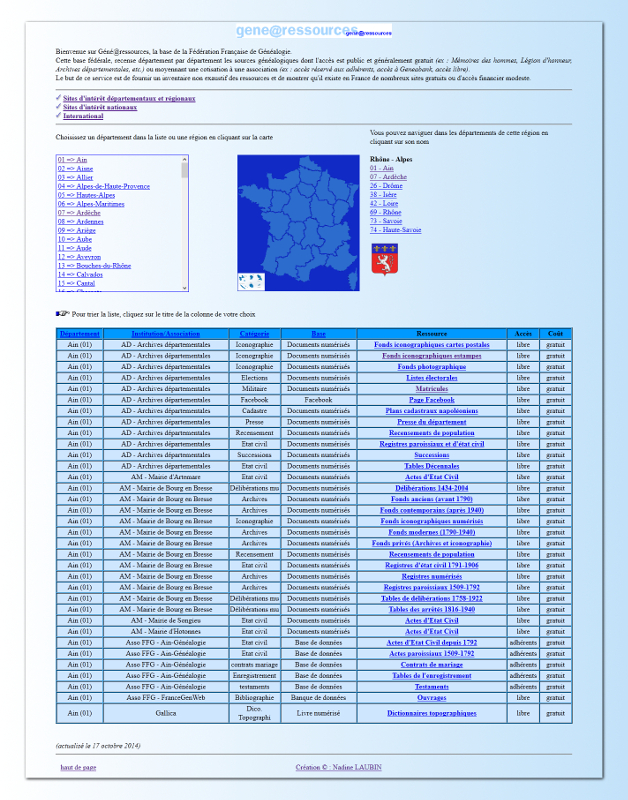Open Fonds anciens (avant 1790) resource
This screenshot has width=628, height=800.
point(432,499)
